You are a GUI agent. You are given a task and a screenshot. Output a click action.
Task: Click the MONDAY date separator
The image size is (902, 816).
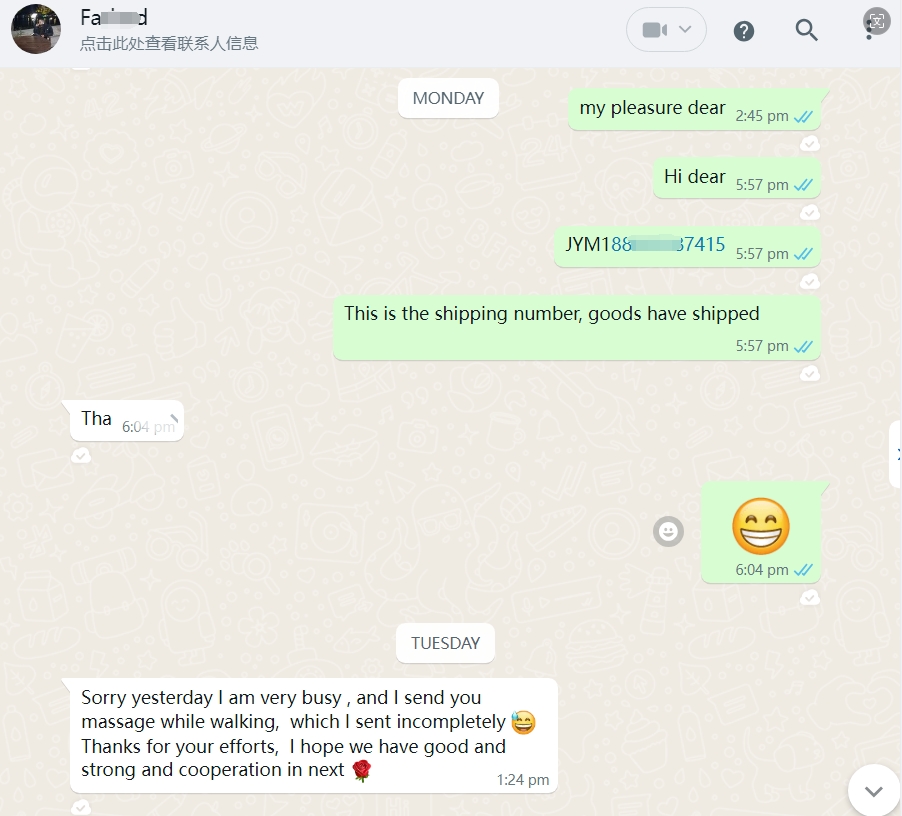coord(448,98)
